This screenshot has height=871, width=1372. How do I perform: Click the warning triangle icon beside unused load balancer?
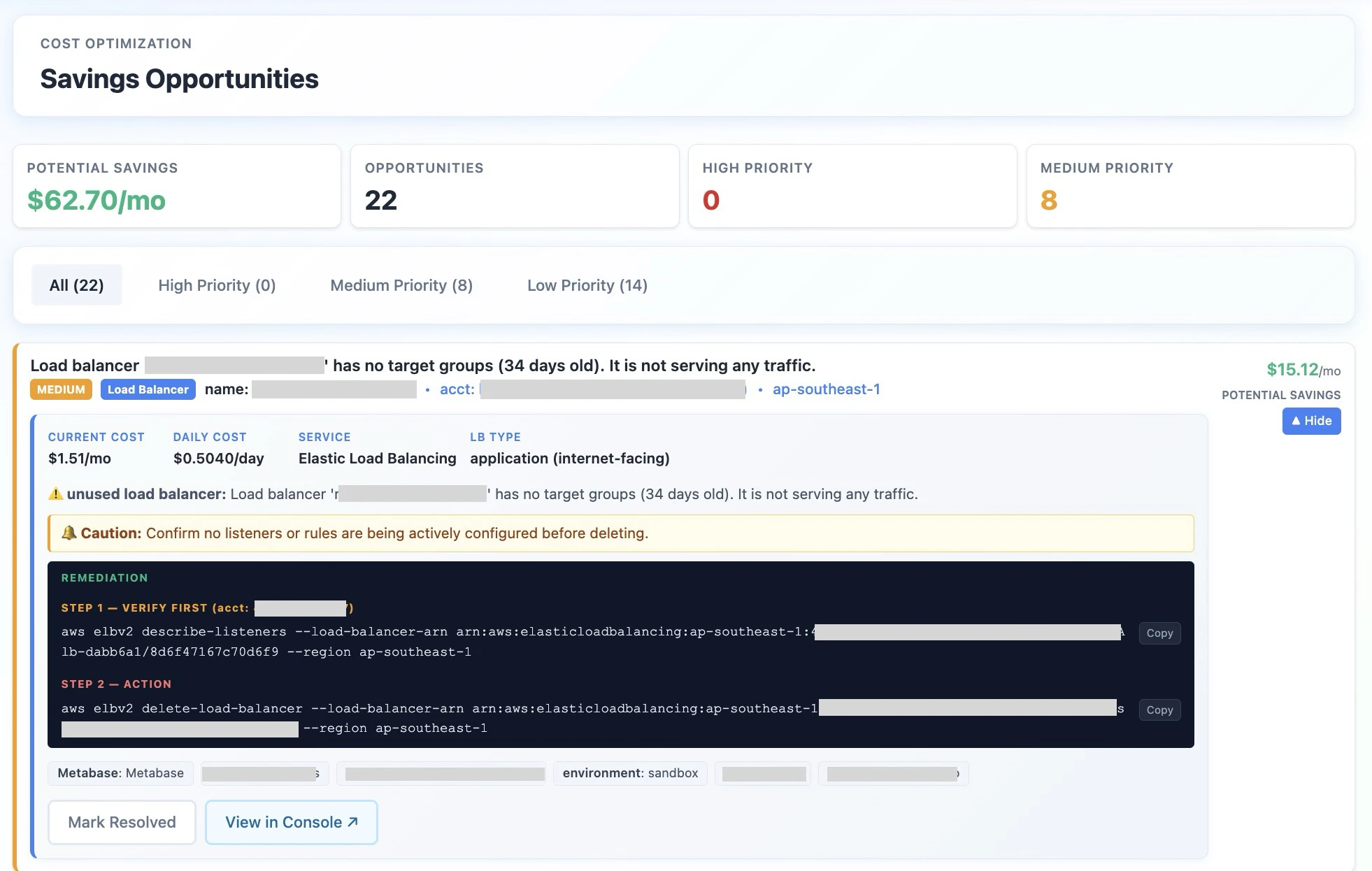[x=55, y=494]
